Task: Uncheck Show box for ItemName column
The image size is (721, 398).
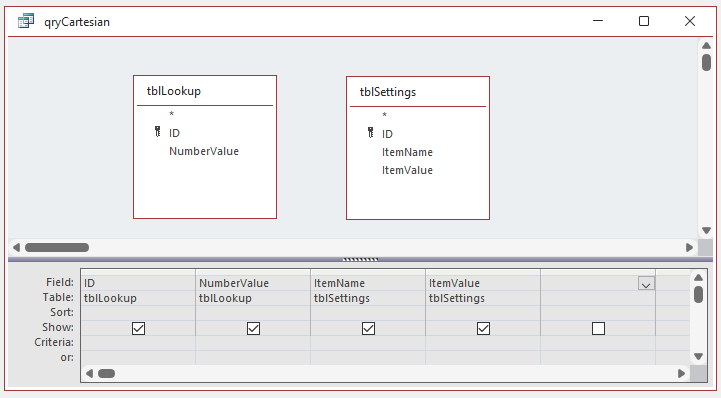Action: click(368, 328)
